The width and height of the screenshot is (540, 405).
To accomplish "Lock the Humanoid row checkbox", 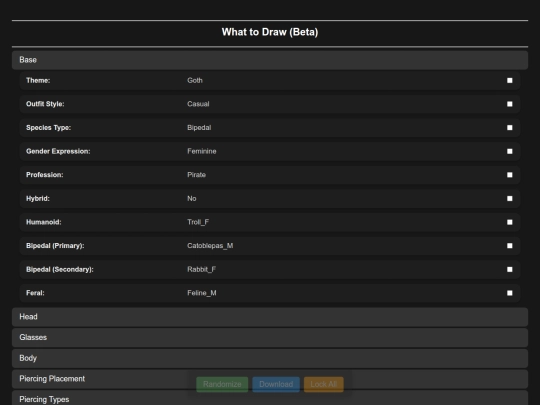I will 509,222.
